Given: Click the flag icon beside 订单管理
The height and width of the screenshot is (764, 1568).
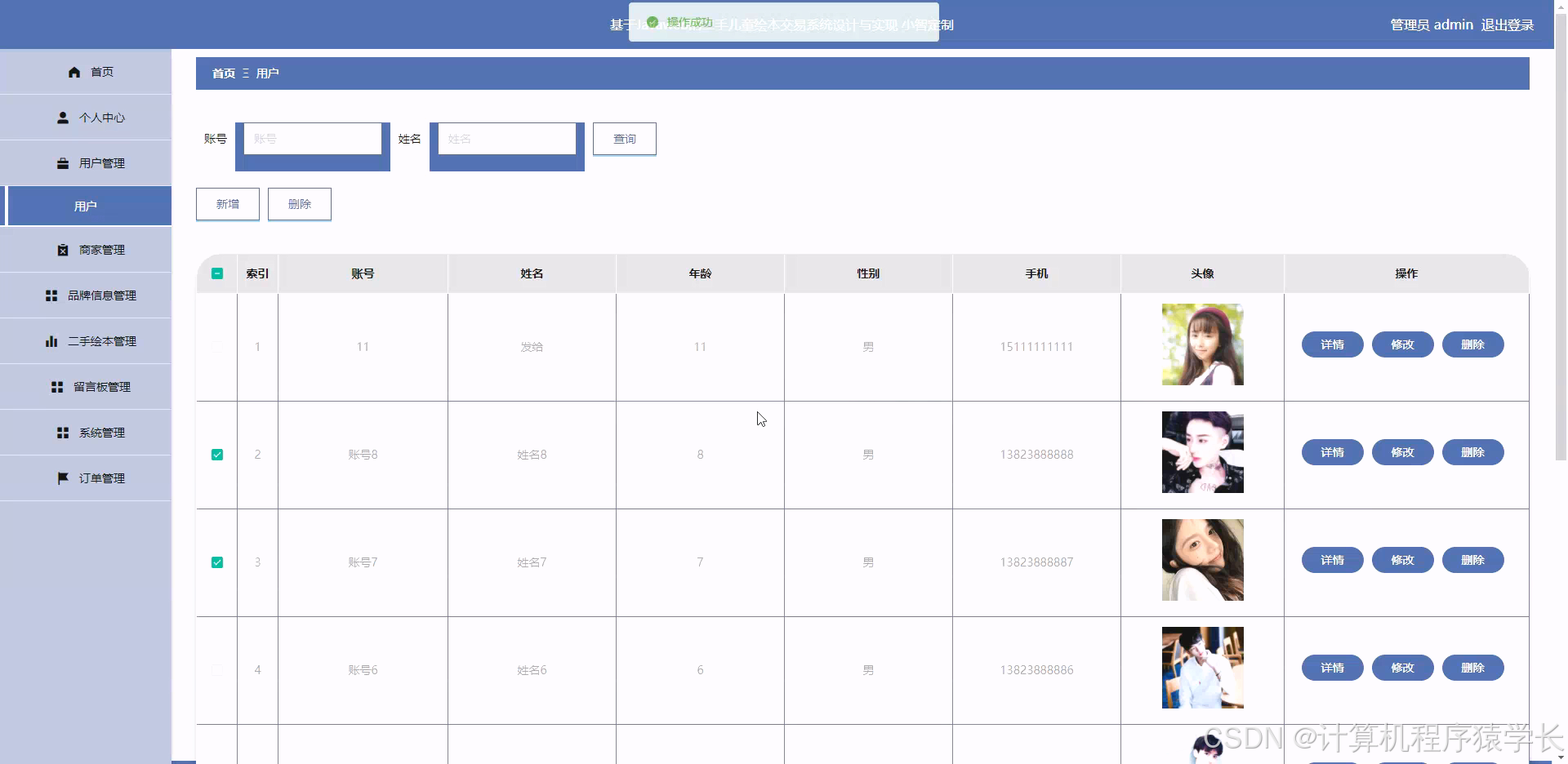Looking at the screenshot, I should click(x=63, y=478).
